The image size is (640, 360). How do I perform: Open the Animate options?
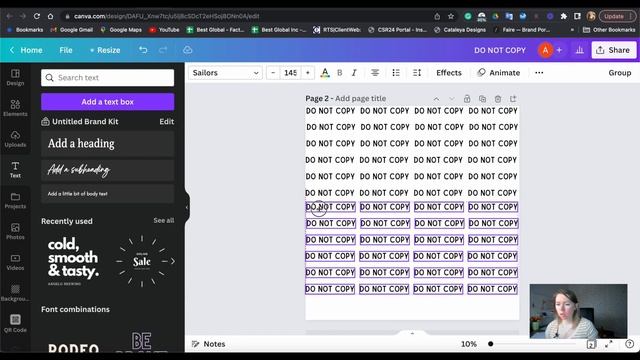coord(499,73)
